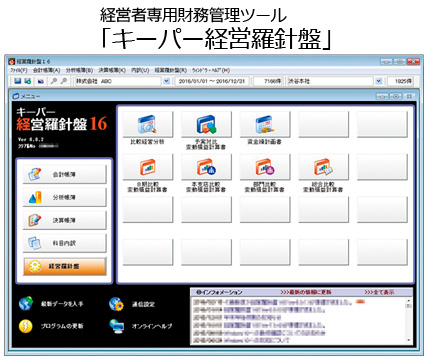The height and width of the screenshot is (360, 430).
Task: Open 8期比較 変動損益計算書 icon
Action: [x=148, y=167]
